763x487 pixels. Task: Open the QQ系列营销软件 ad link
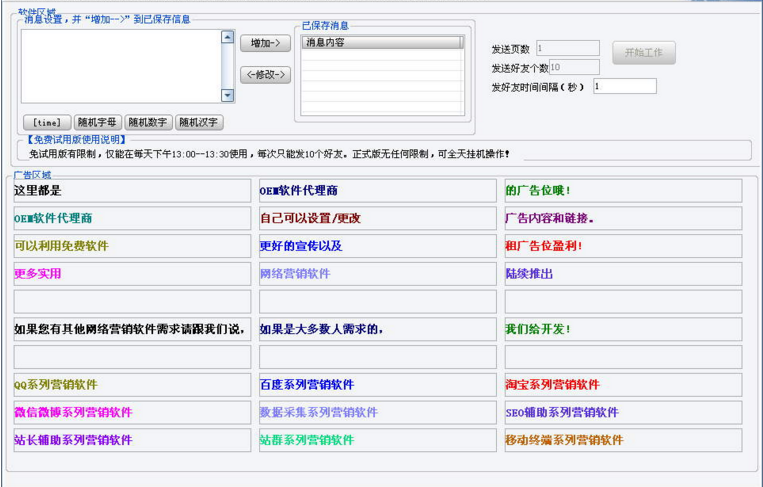coord(56,385)
